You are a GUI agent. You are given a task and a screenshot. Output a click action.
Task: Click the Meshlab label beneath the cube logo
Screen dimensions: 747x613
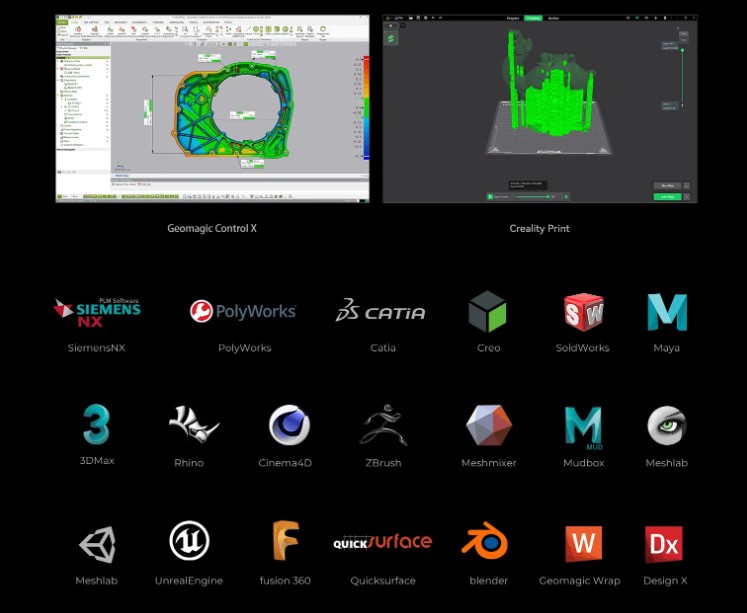click(97, 581)
